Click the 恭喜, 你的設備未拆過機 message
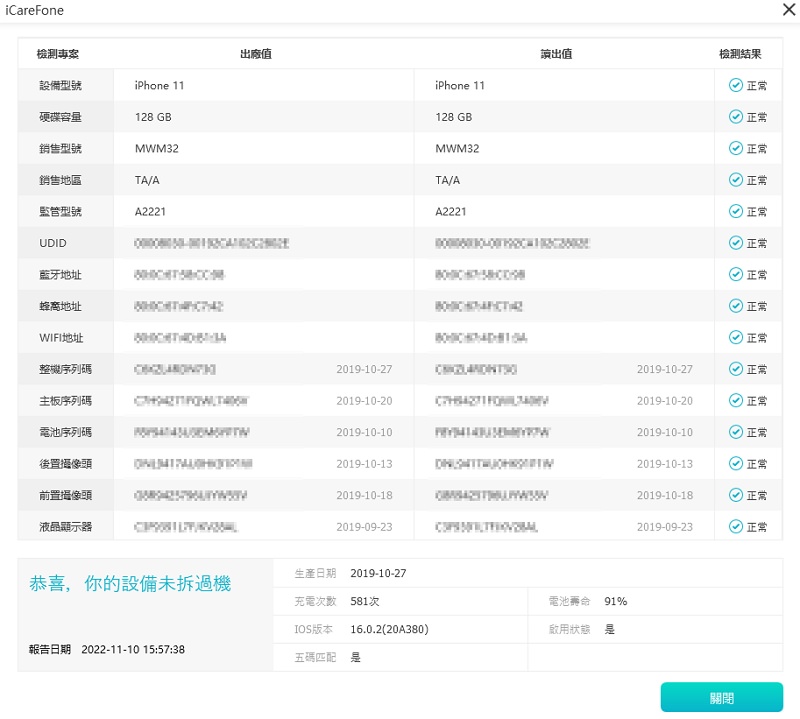 [x=130, y=583]
